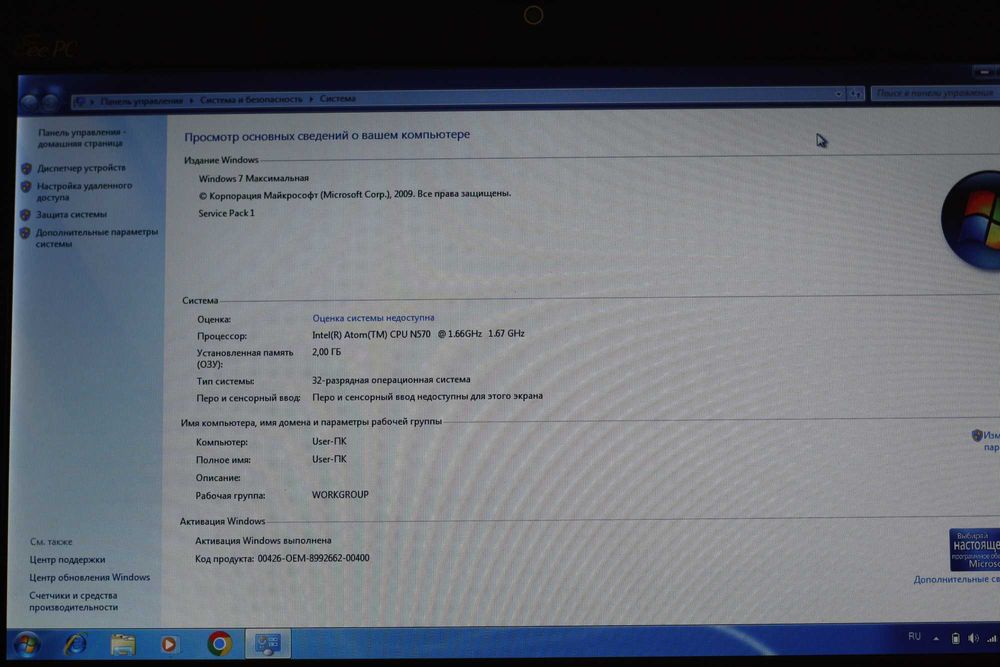Launch Windows Media Player from taskbar
This screenshot has height=667, width=1000.
tap(169, 645)
